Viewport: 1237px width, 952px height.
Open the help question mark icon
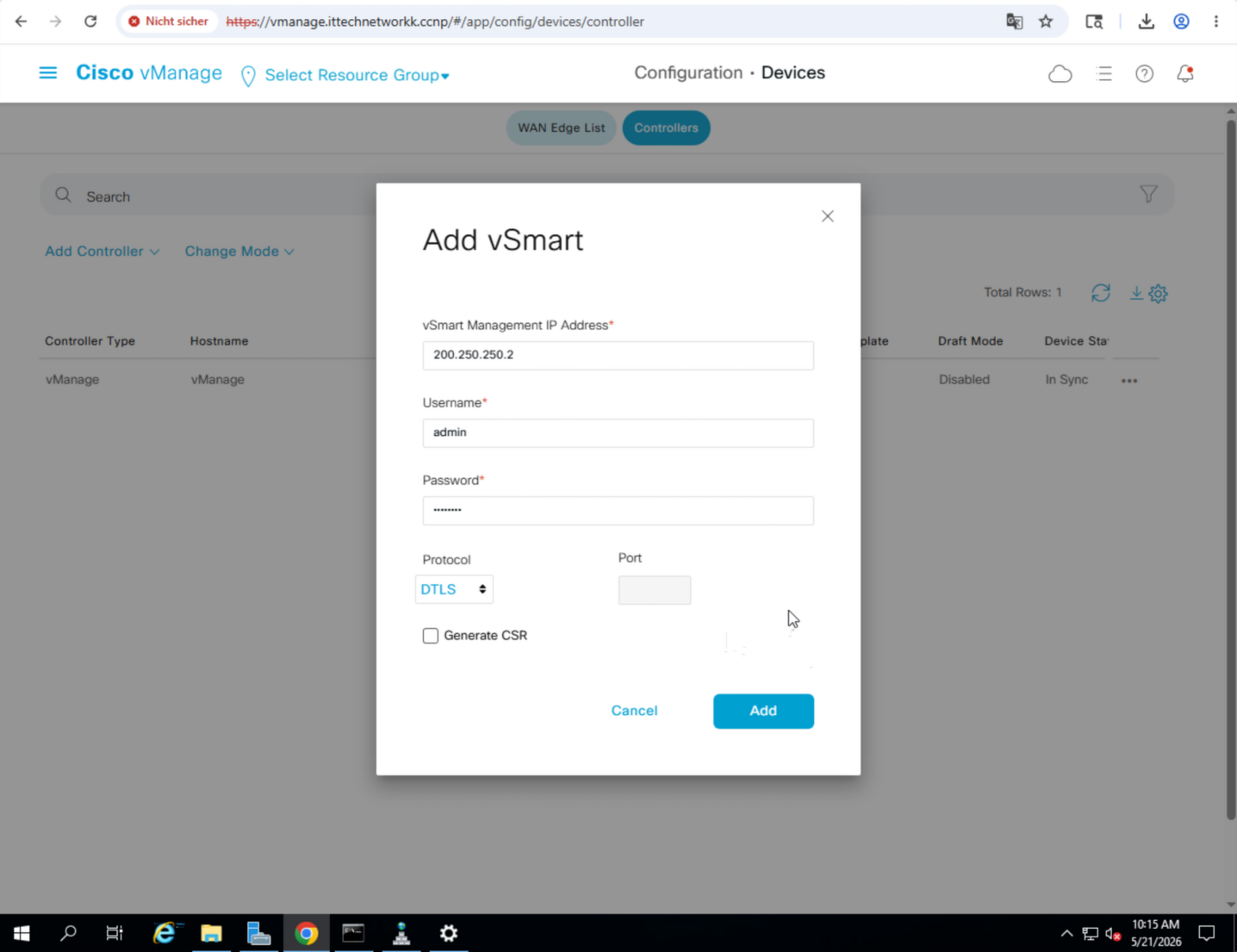point(1144,74)
